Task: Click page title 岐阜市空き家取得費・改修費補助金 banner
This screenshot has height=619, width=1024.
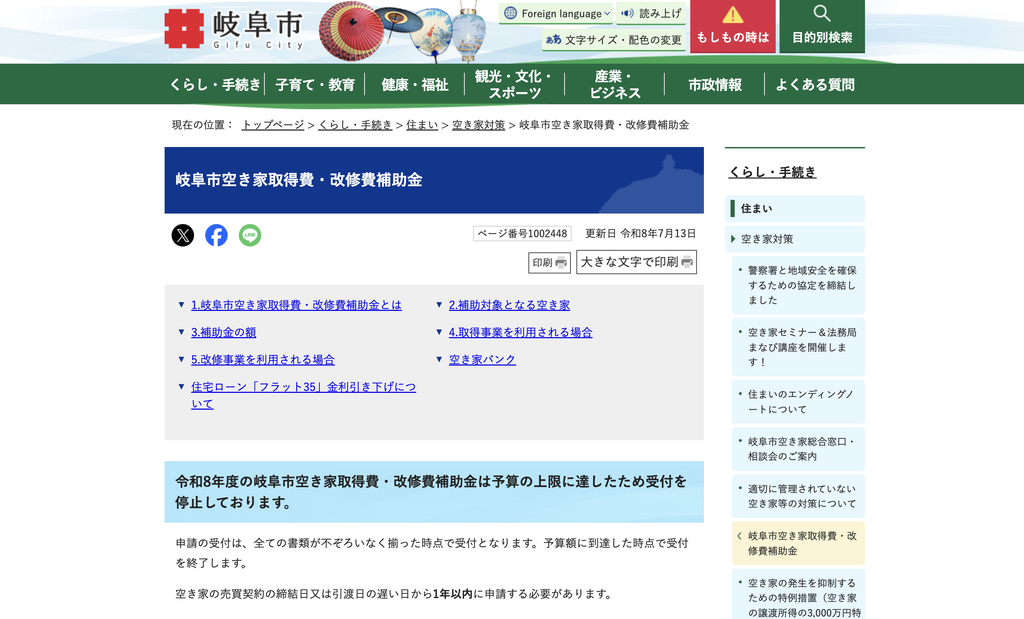Action: point(434,180)
